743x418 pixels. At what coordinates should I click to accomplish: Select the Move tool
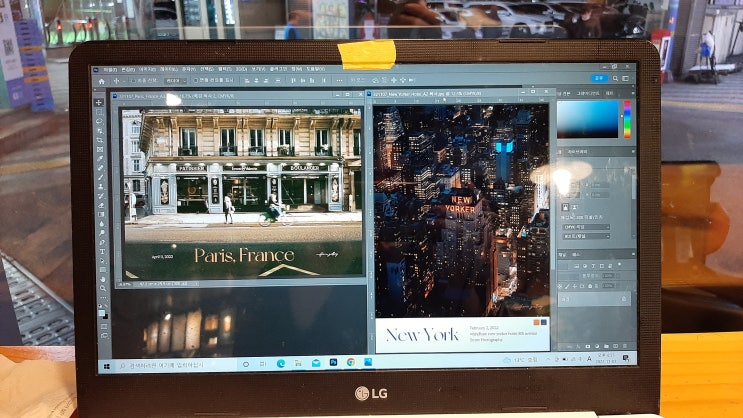[99, 102]
